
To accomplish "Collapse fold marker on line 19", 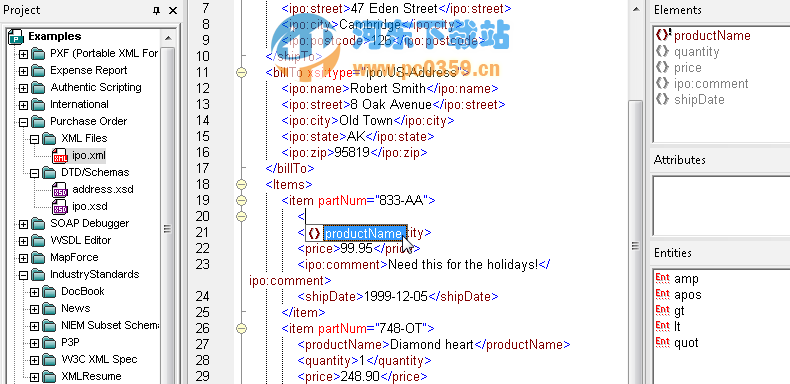I will point(242,201).
